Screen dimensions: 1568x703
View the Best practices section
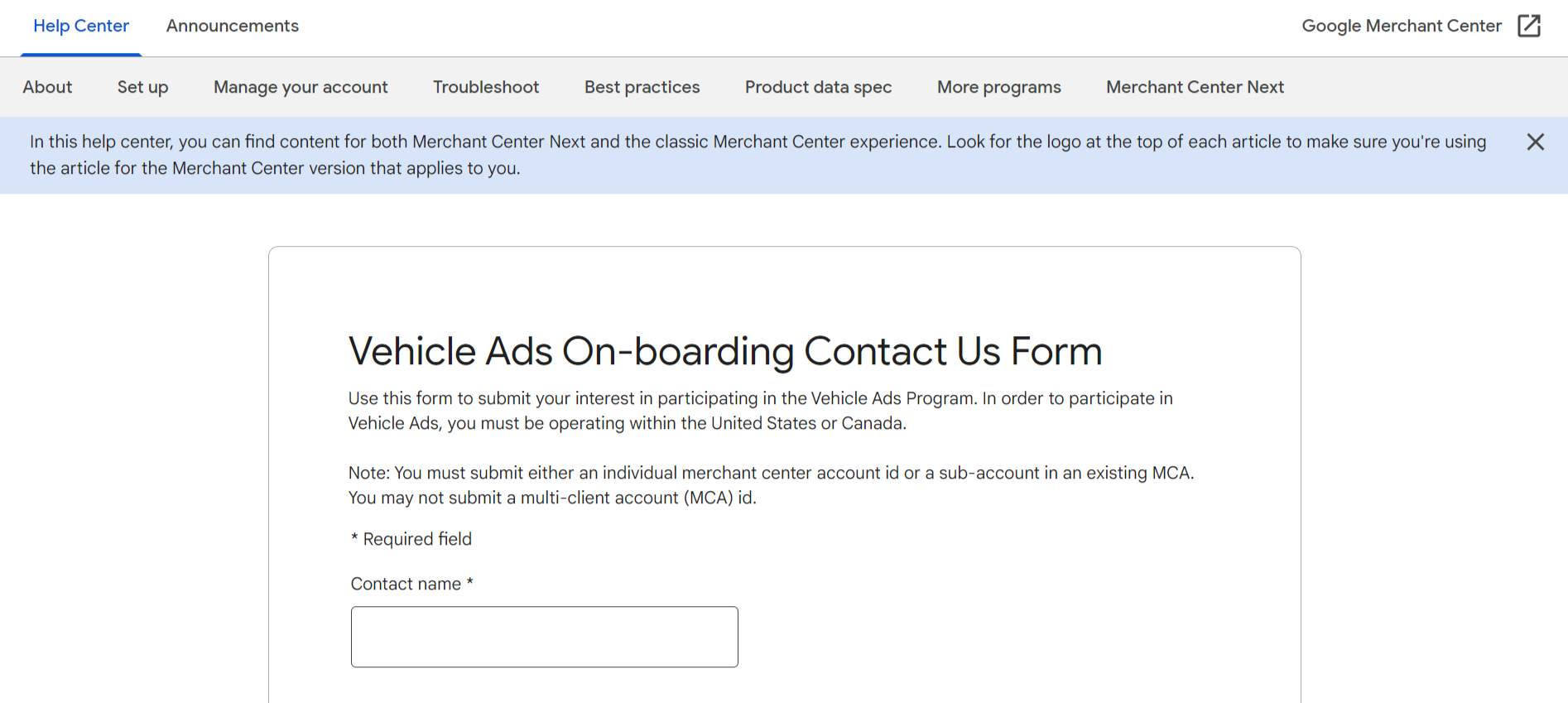tap(642, 87)
